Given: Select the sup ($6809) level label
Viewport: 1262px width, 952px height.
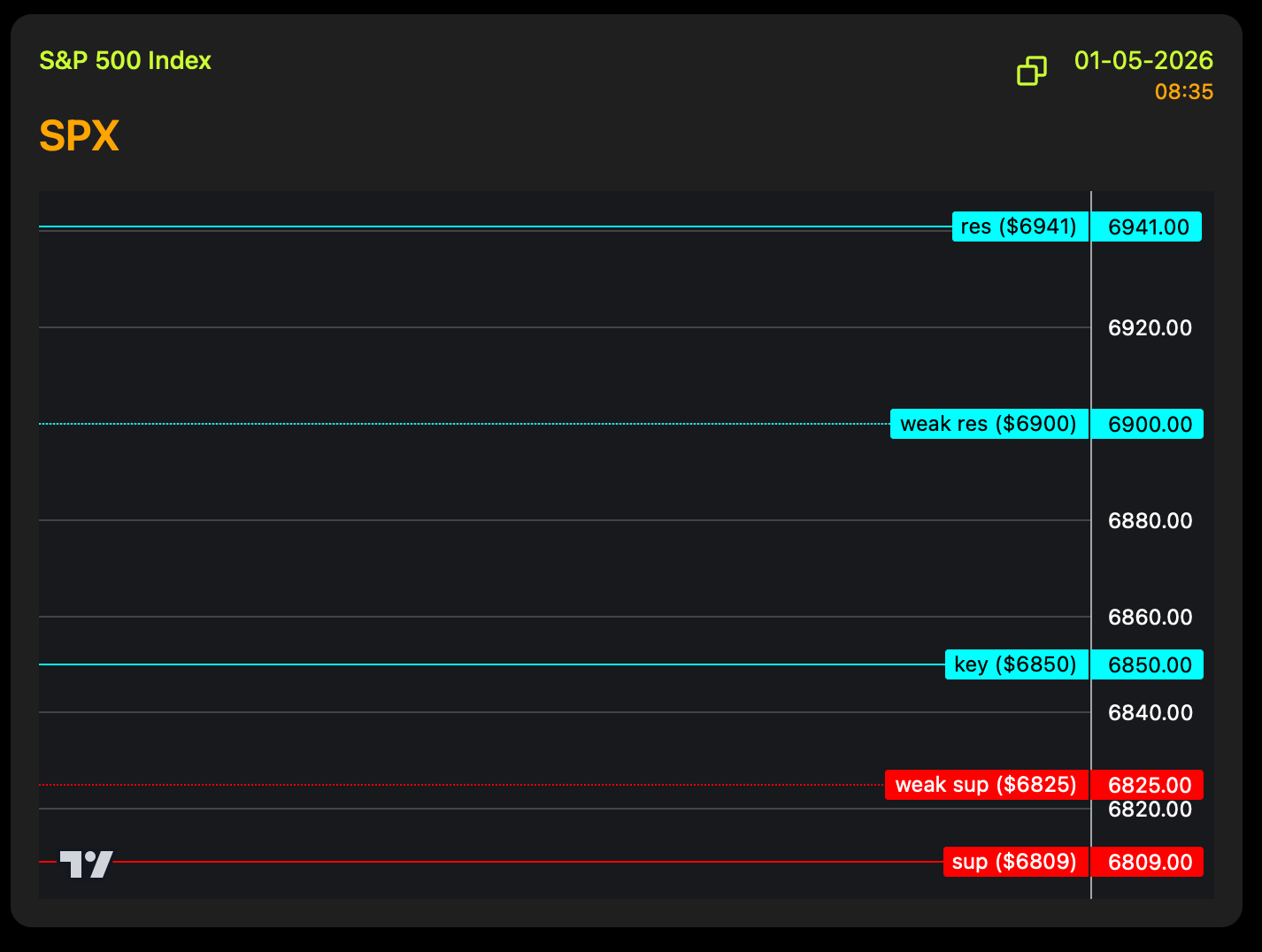Looking at the screenshot, I should [1014, 862].
